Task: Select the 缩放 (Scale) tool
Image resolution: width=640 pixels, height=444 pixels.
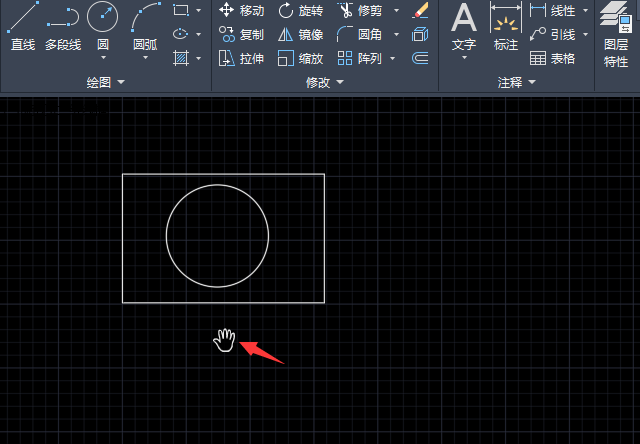Action: click(x=301, y=58)
